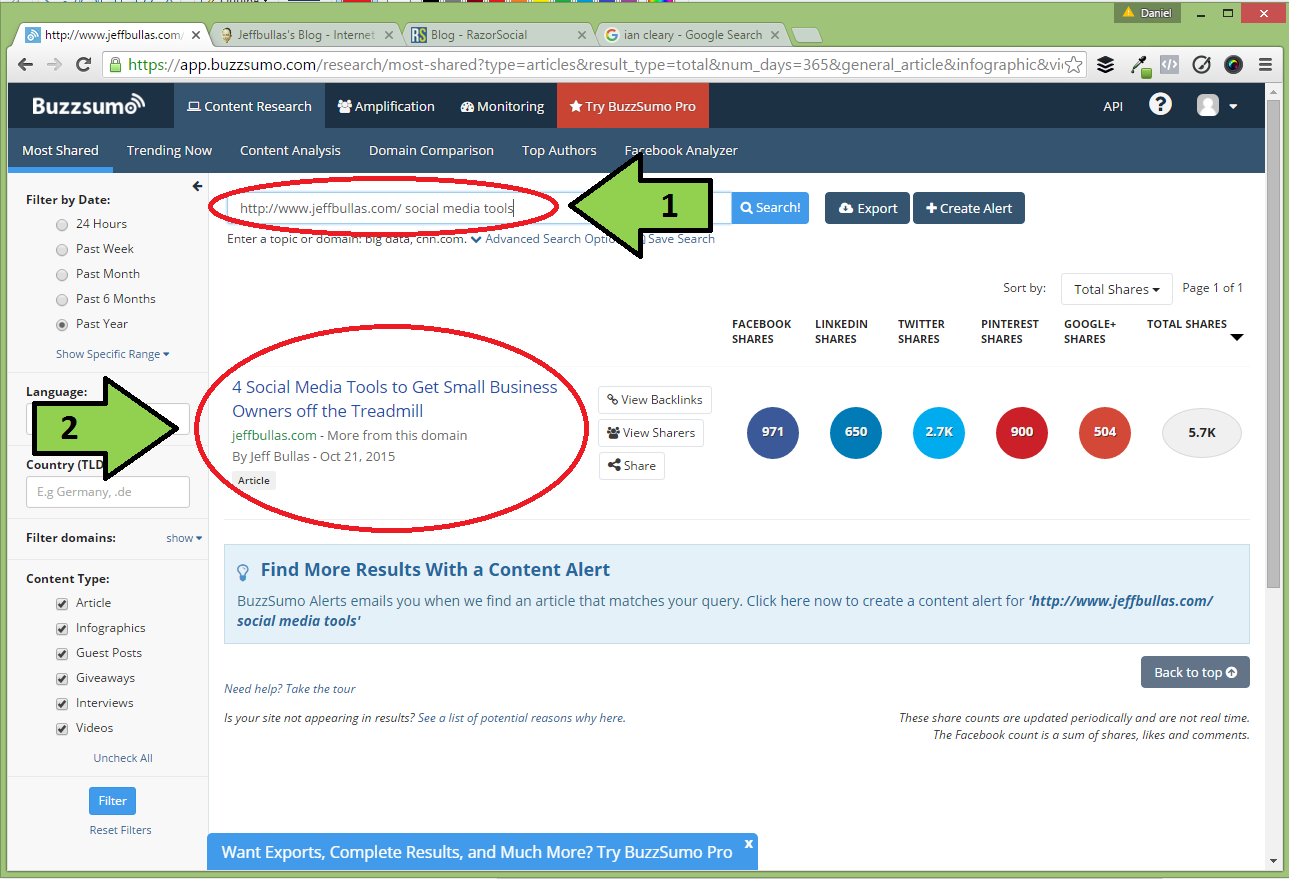Select the 24 Hours date filter
Image resolution: width=1289 pixels, height=879 pixels.
62,225
